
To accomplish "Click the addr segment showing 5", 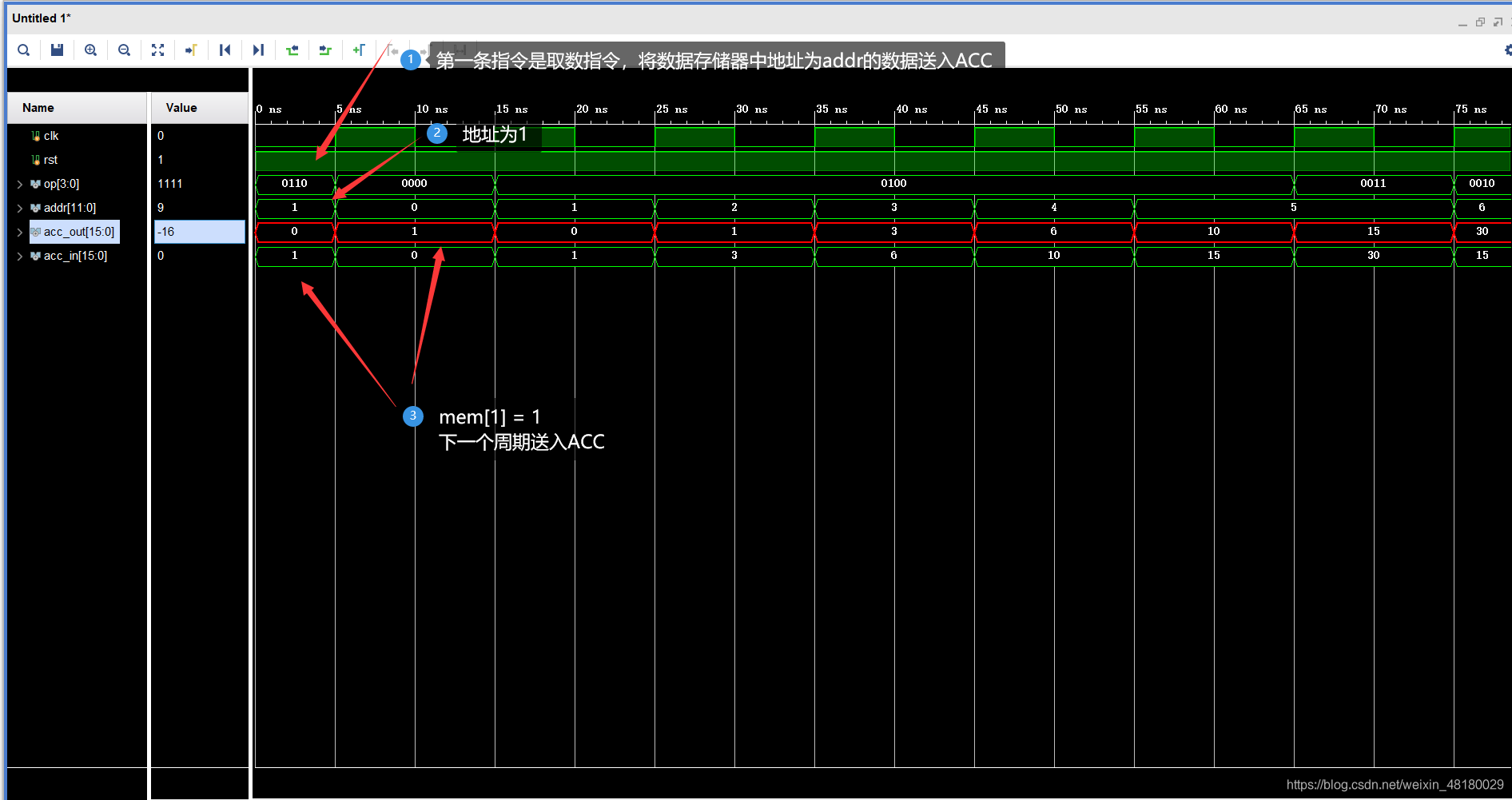I will [x=1294, y=208].
